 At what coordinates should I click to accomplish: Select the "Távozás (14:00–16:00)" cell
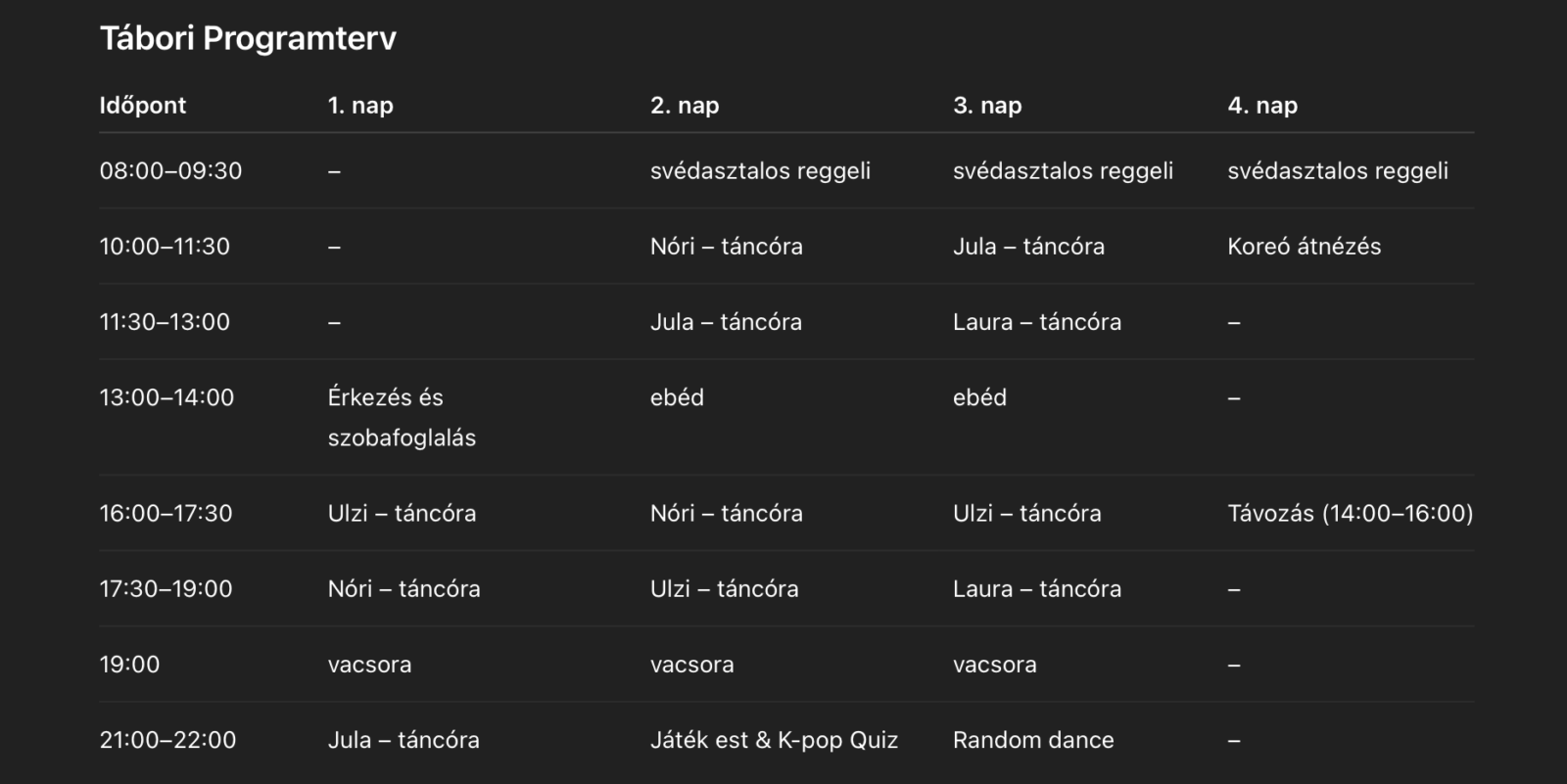click(x=1350, y=514)
